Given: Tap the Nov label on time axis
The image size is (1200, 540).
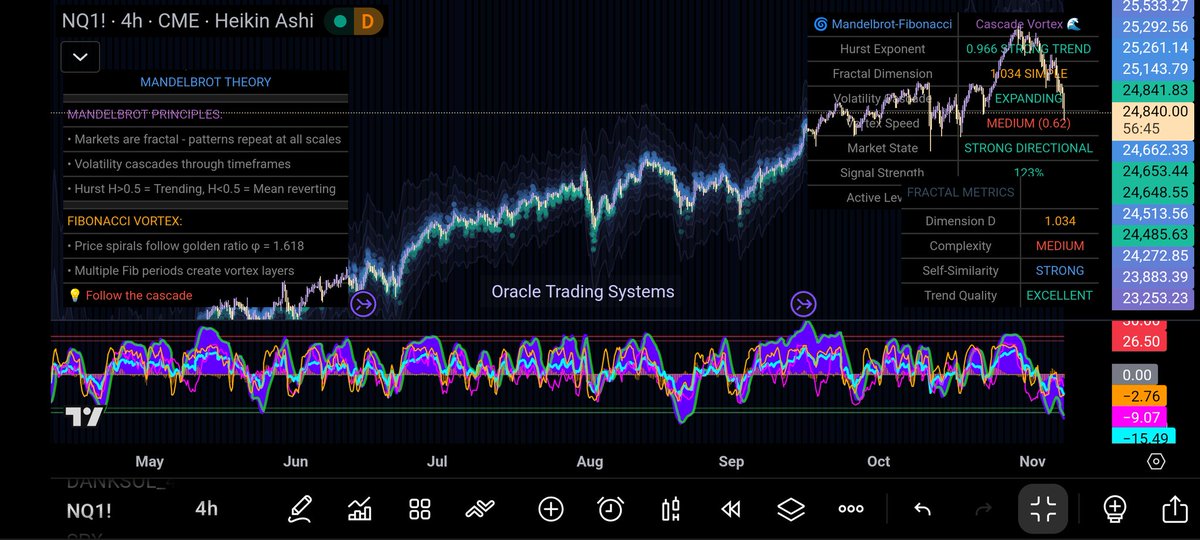Looking at the screenshot, I should tap(1032, 461).
